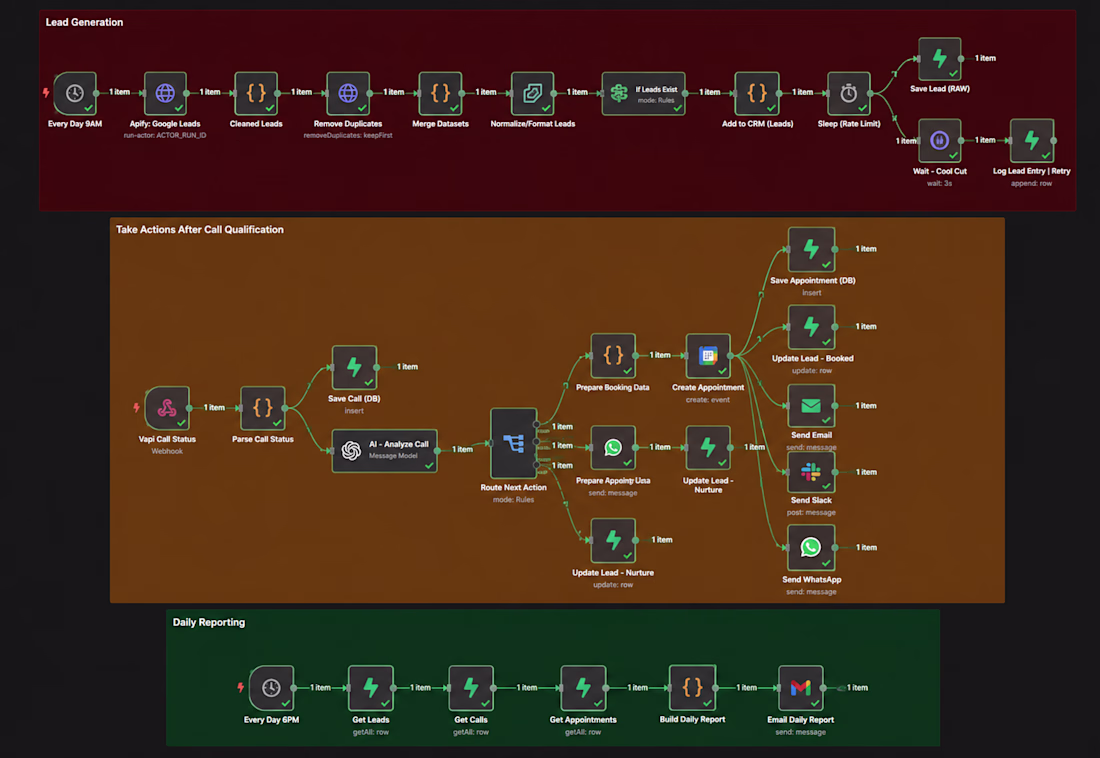Select the Merge Datasets node

441,93
